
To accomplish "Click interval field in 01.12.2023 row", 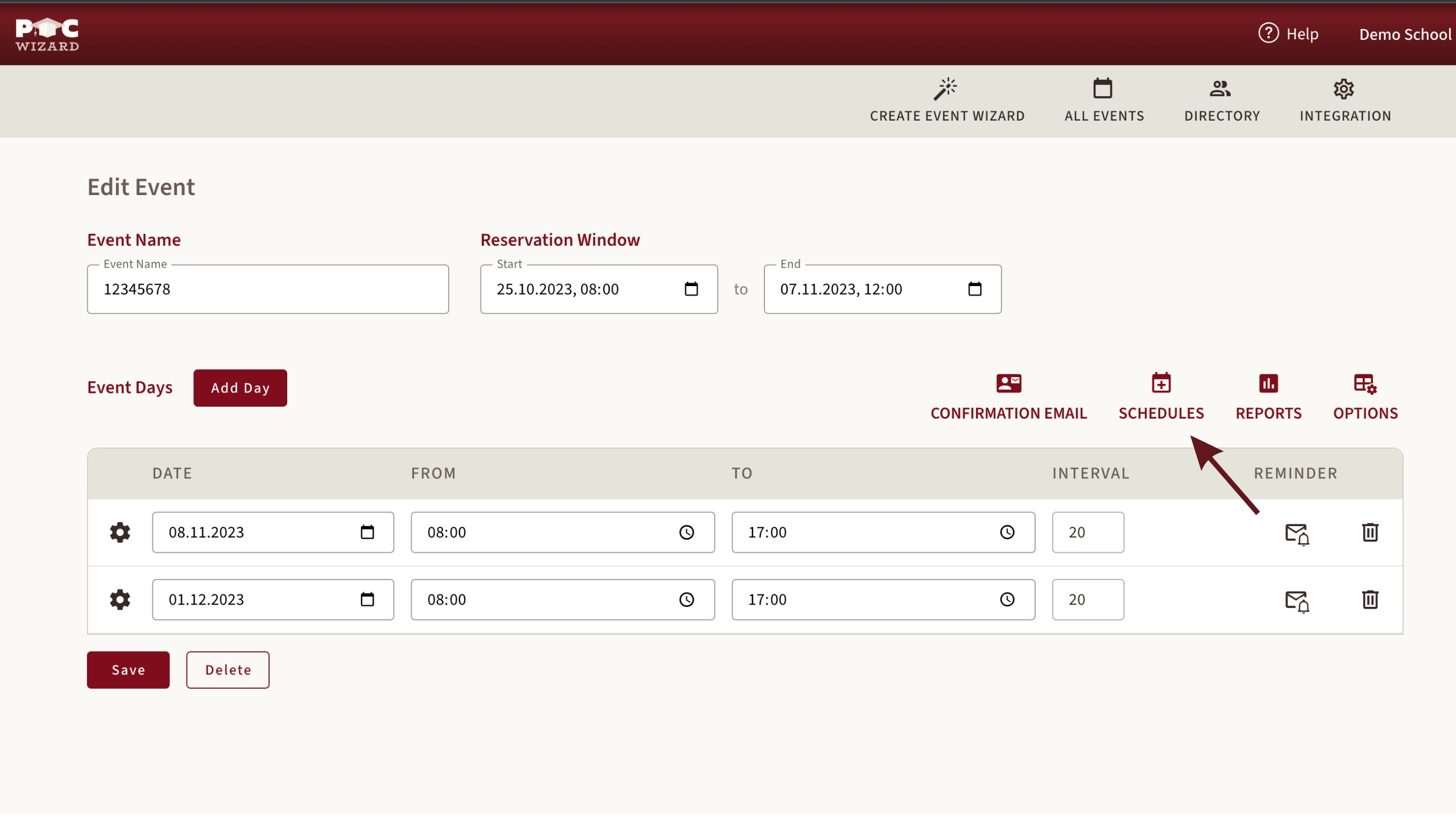I will pyautogui.click(x=1088, y=599).
